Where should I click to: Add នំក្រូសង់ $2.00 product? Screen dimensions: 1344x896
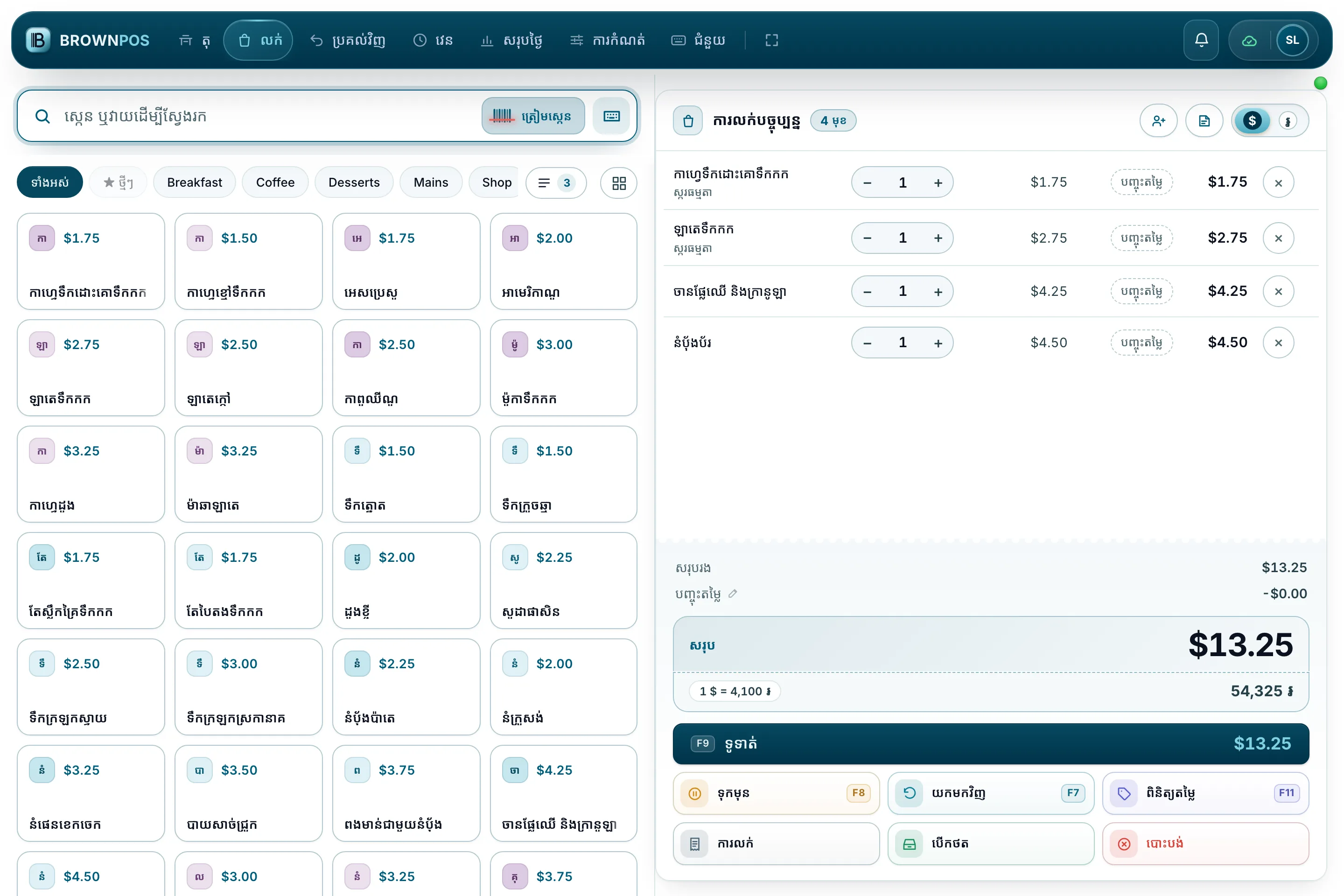[563, 687]
